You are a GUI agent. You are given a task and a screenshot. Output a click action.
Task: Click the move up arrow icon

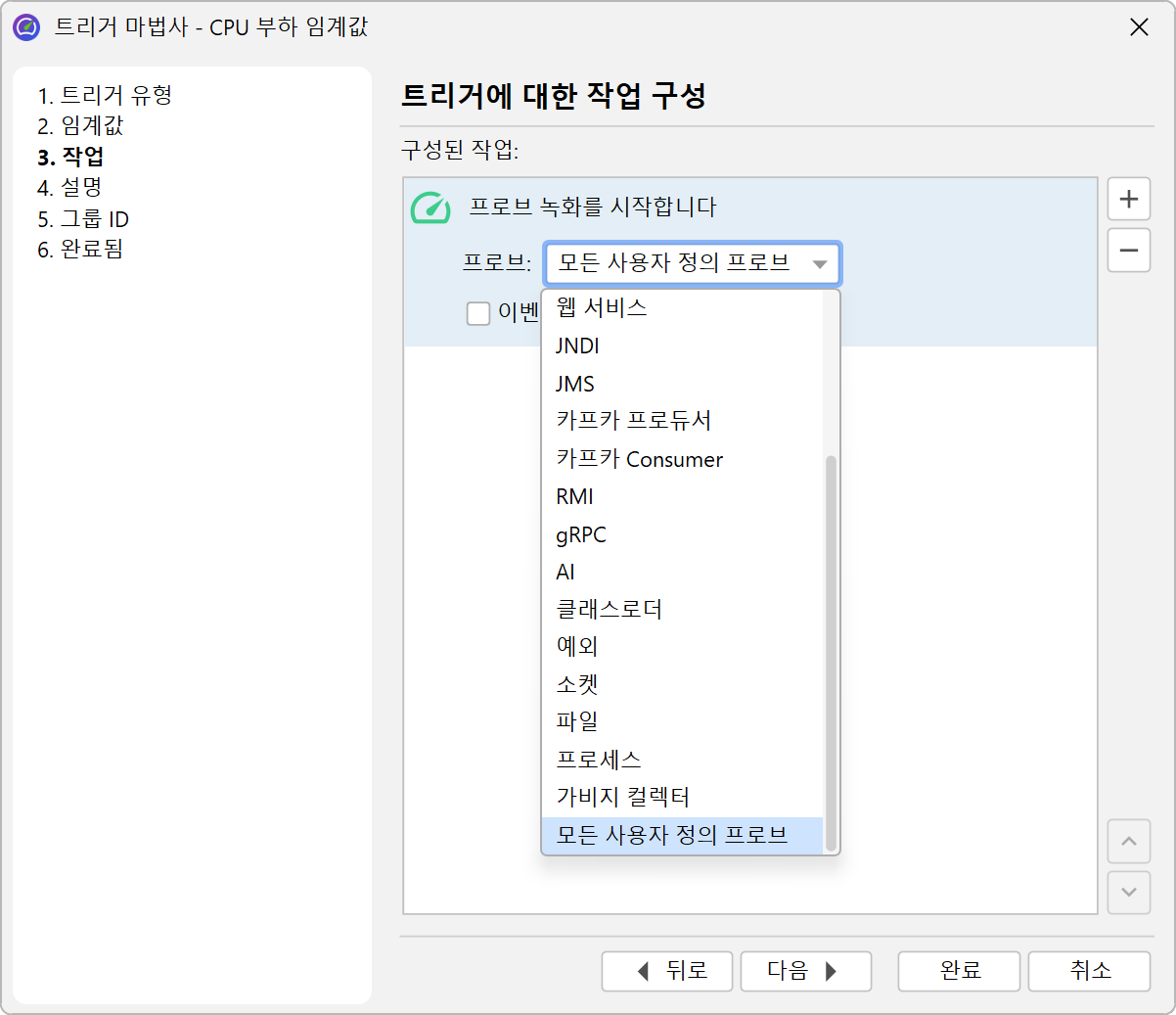(1128, 842)
